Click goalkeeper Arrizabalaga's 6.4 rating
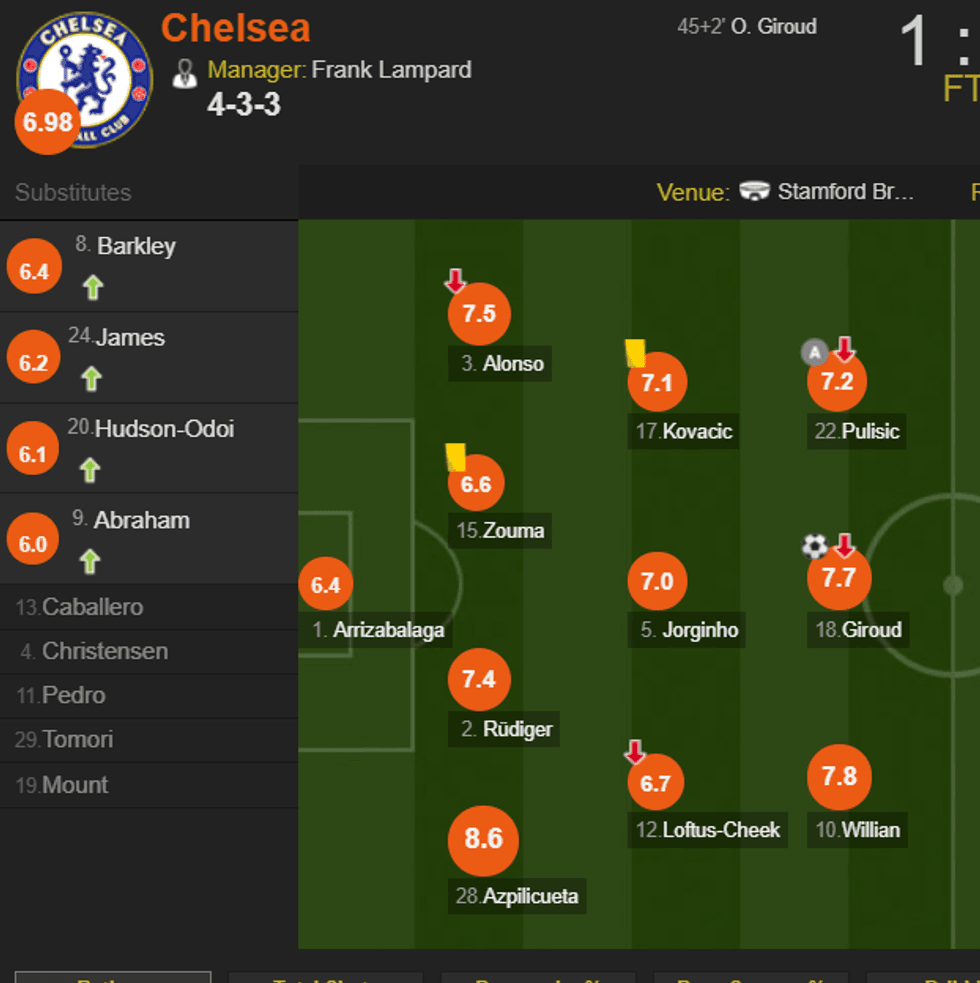 click(326, 585)
